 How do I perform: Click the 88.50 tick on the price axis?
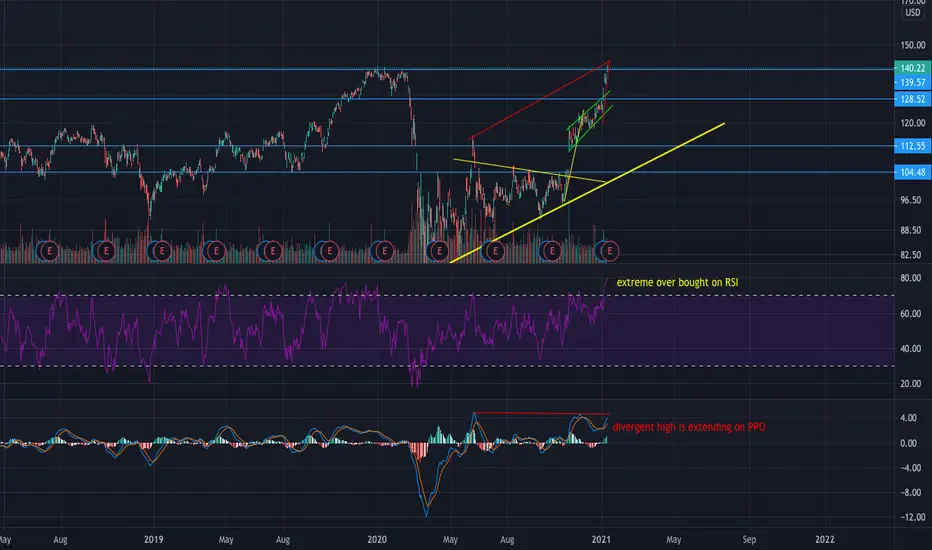(x=912, y=230)
